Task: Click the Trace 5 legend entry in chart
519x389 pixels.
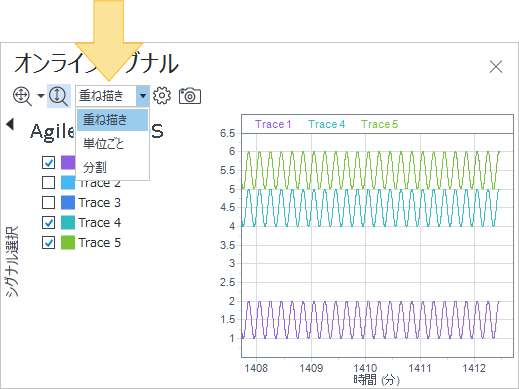Action: coord(380,124)
